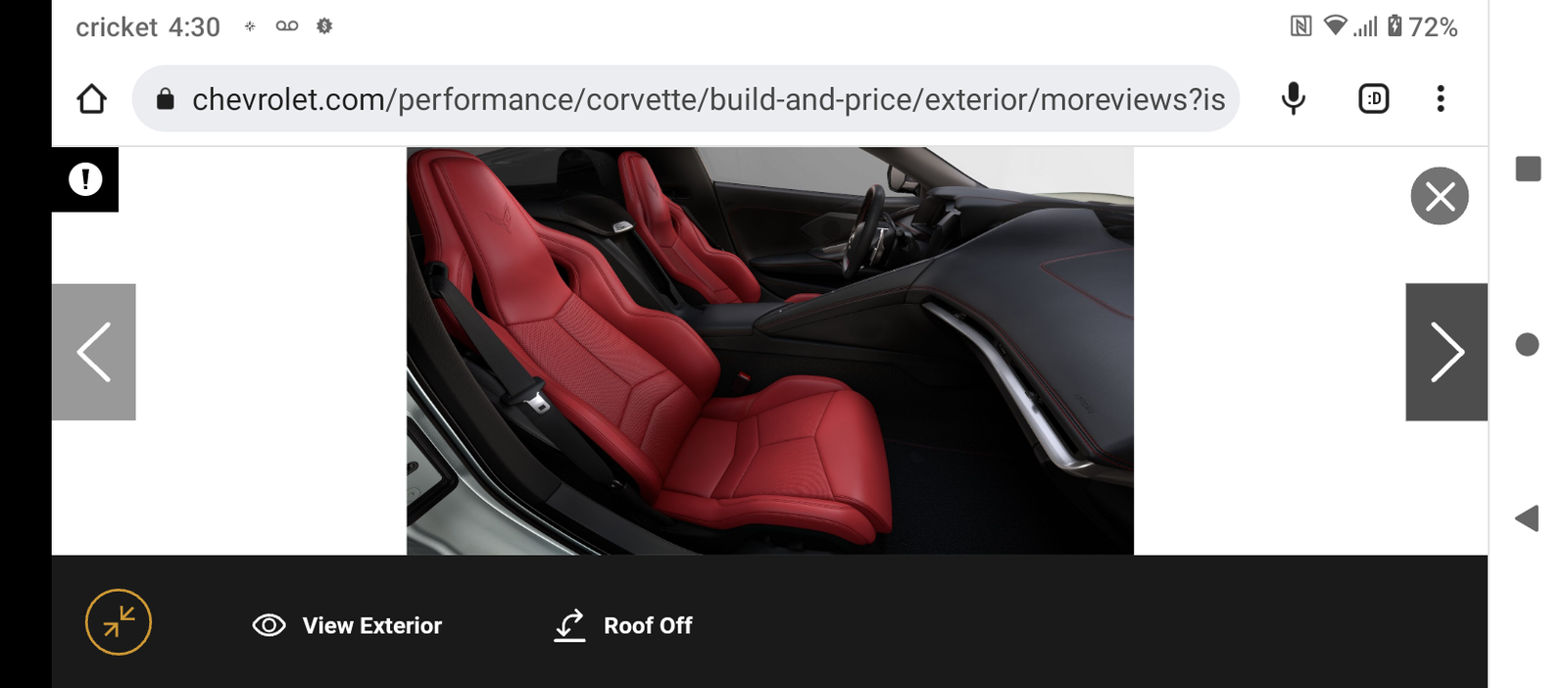Tap the Chrome home icon
Viewport: 1568px width, 688px height.
92,99
